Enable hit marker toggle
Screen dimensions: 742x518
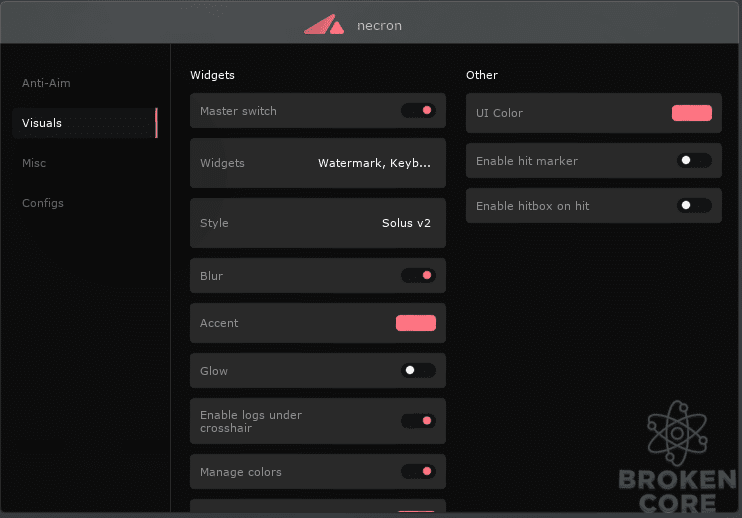point(694,161)
